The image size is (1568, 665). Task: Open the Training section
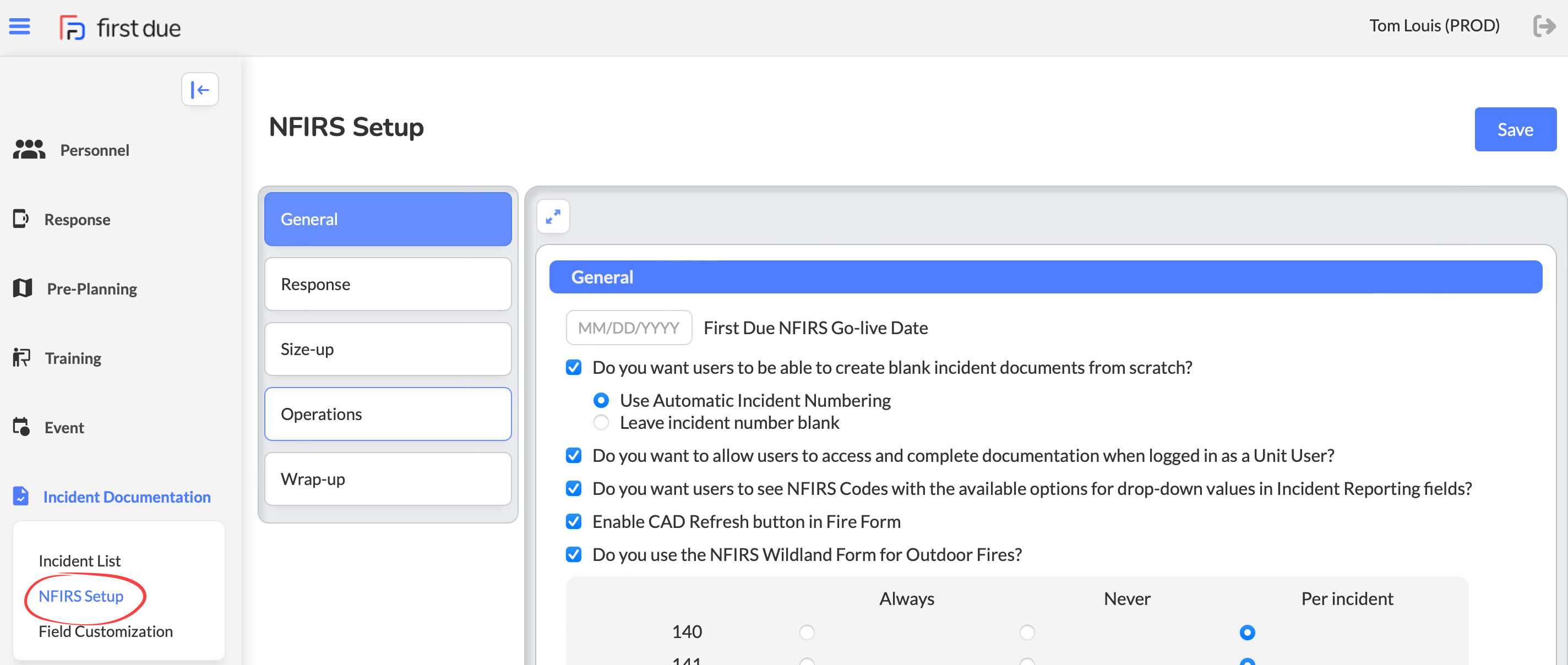point(73,358)
